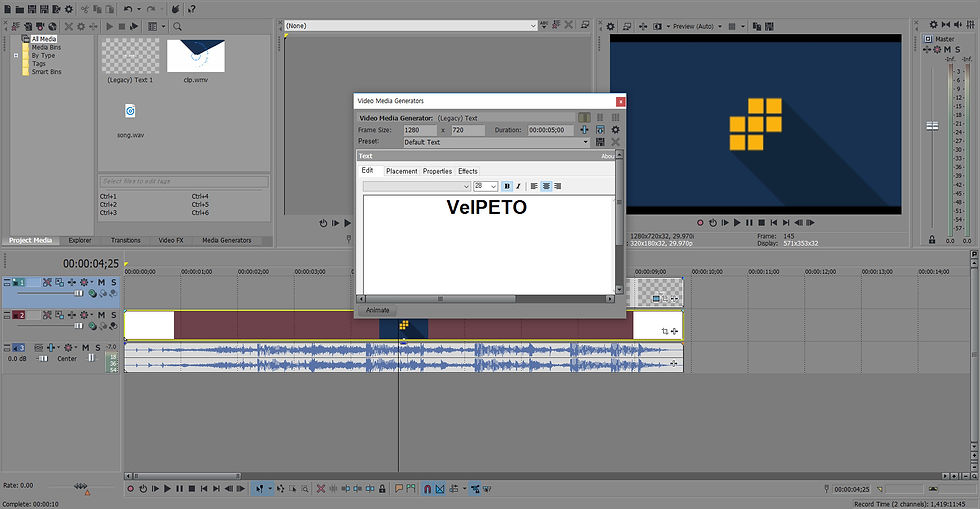Open the Video FX tab

[x=171, y=240]
